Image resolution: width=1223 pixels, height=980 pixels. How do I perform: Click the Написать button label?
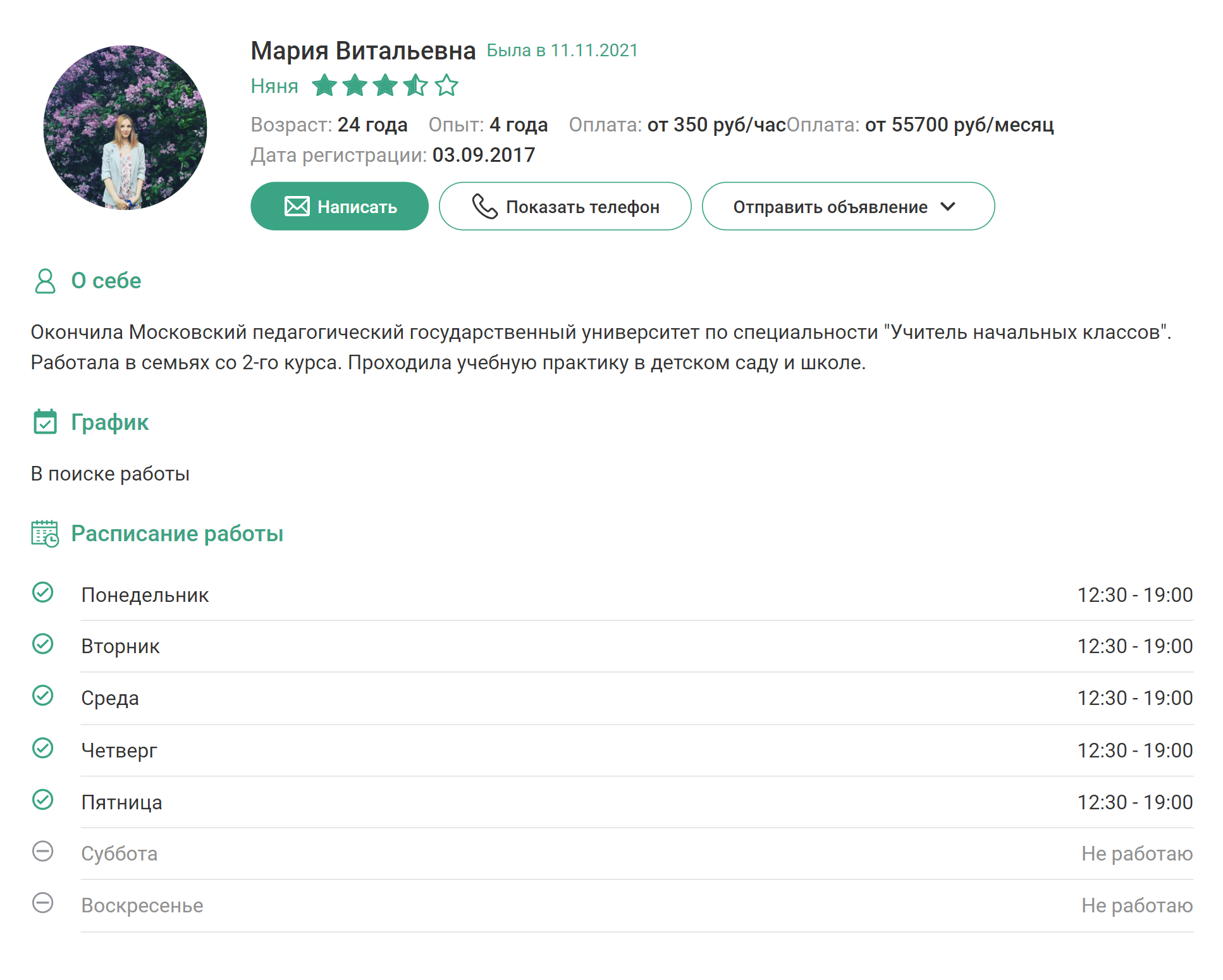click(357, 207)
